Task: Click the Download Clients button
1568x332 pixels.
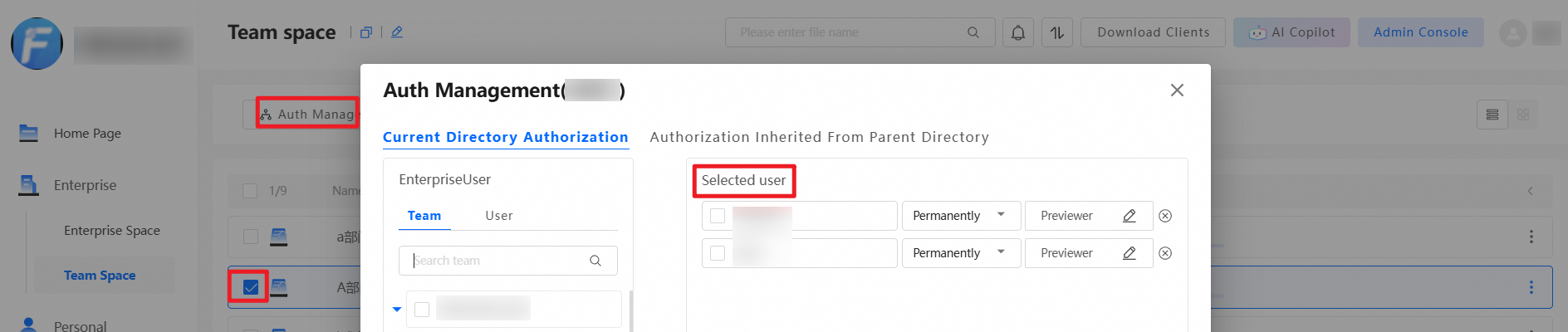Action: 1153,32
